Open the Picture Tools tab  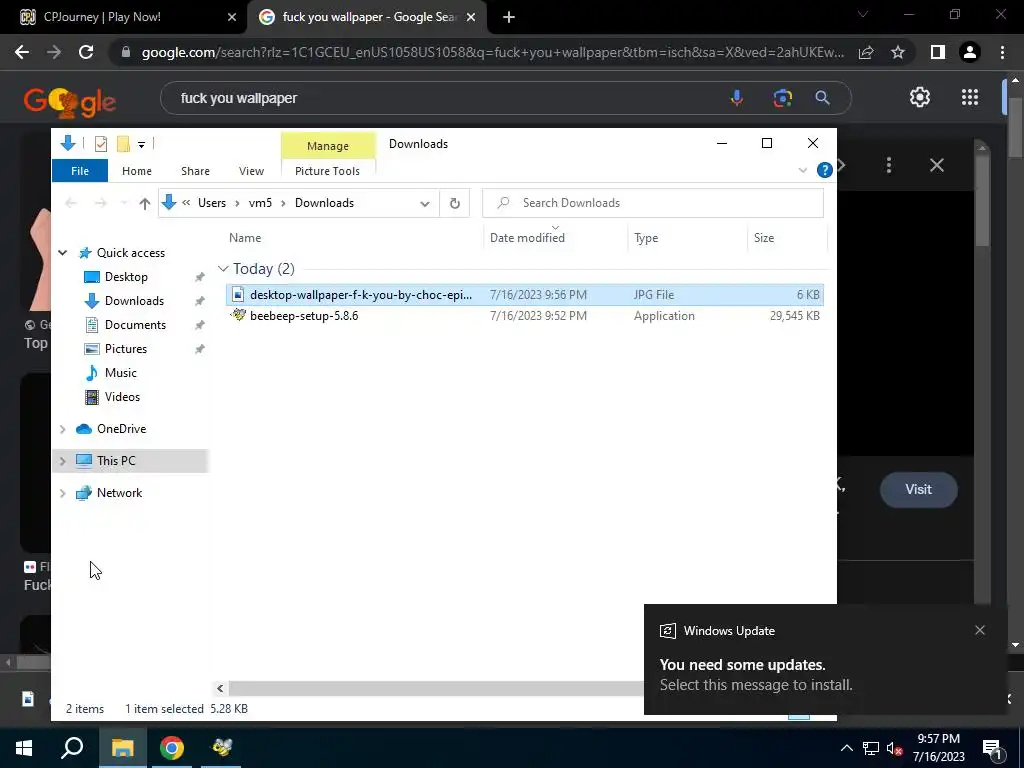click(327, 171)
